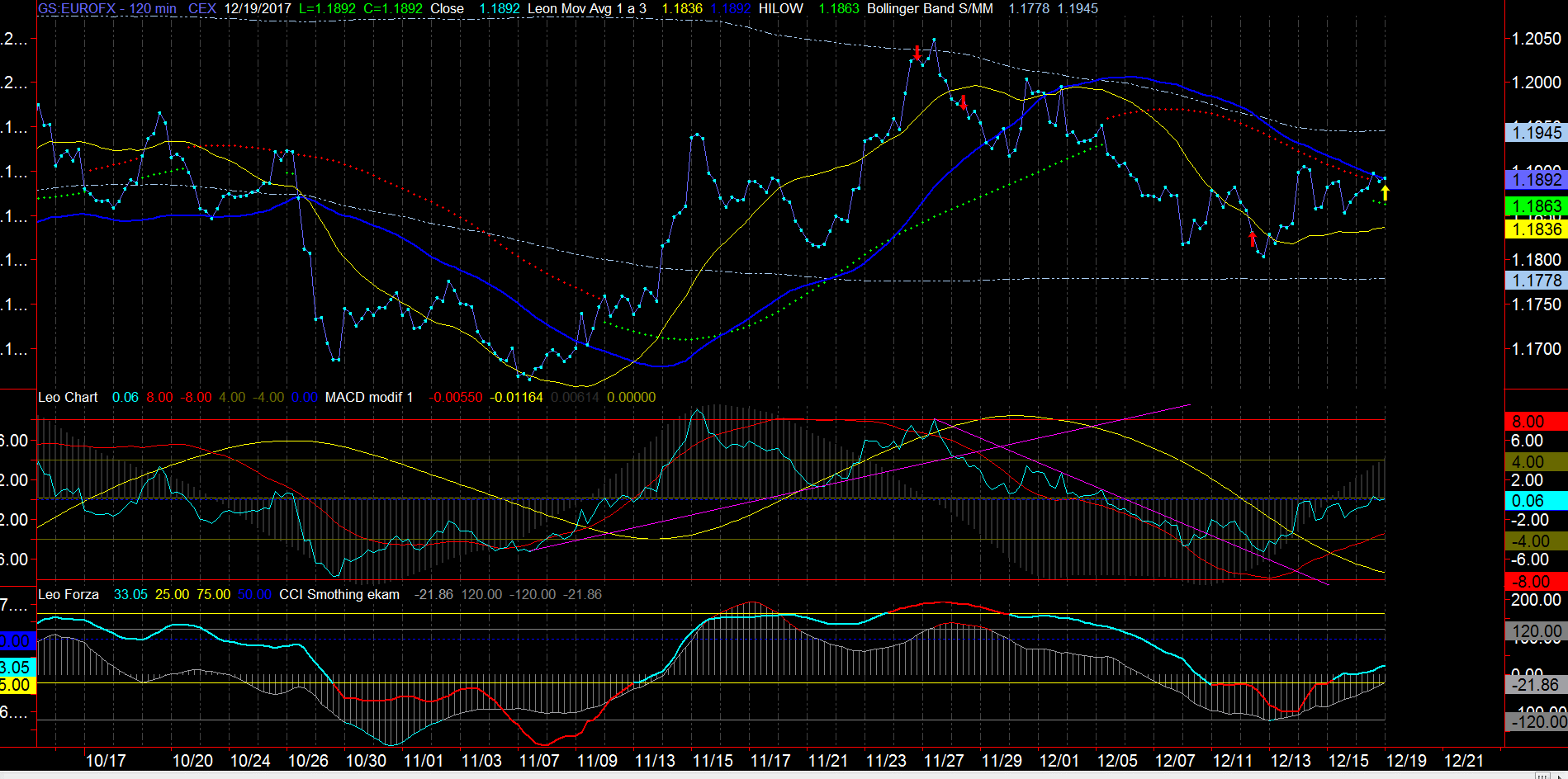Viewport: 1568px width, 779px height.
Task: Click the red up arrow signal near 12/11
Action: pyautogui.click(x=1253, y=239)
